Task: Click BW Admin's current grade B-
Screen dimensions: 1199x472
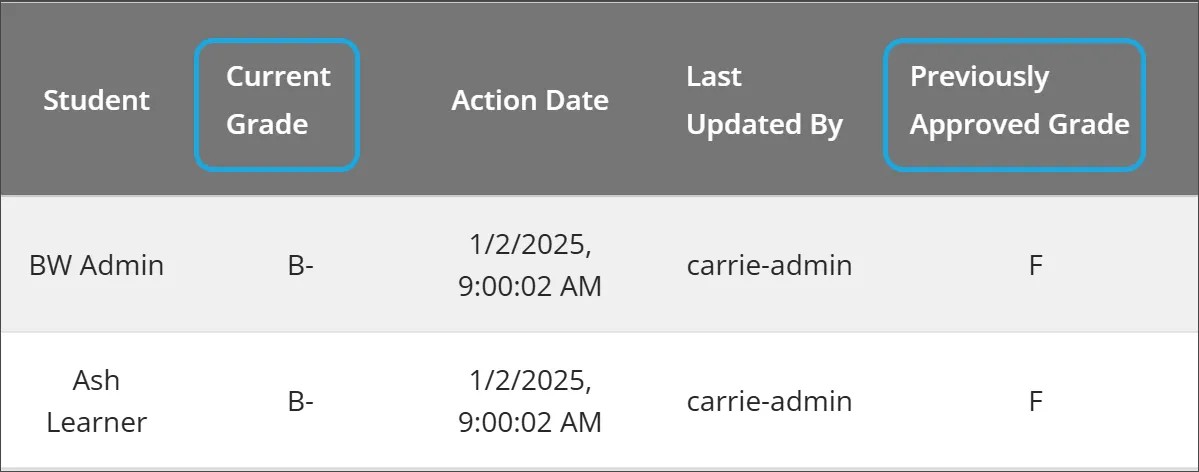Action: click(300, 265)
